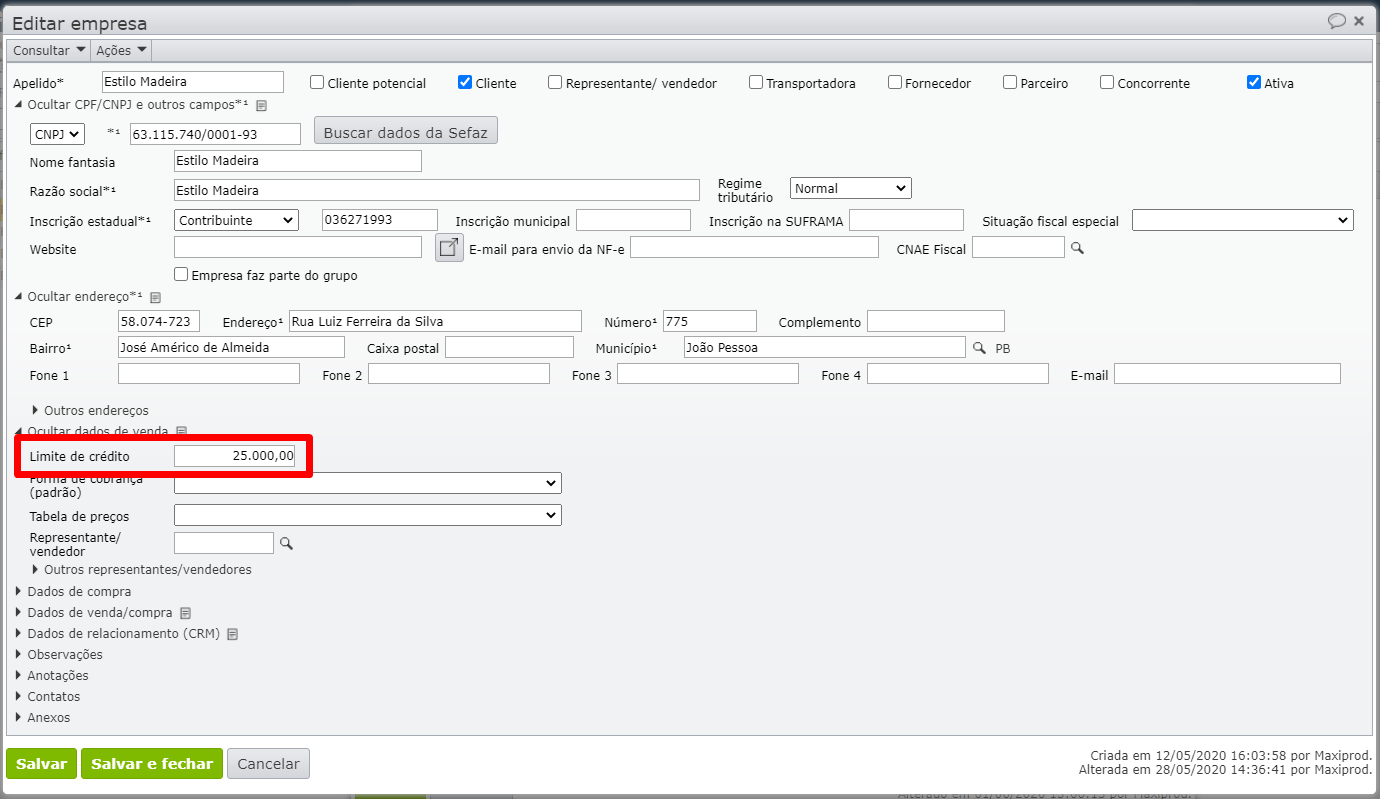Expand Dados de venda/compra section
1380x799 pixels.
pyautogui.click(x=93, y=613)
